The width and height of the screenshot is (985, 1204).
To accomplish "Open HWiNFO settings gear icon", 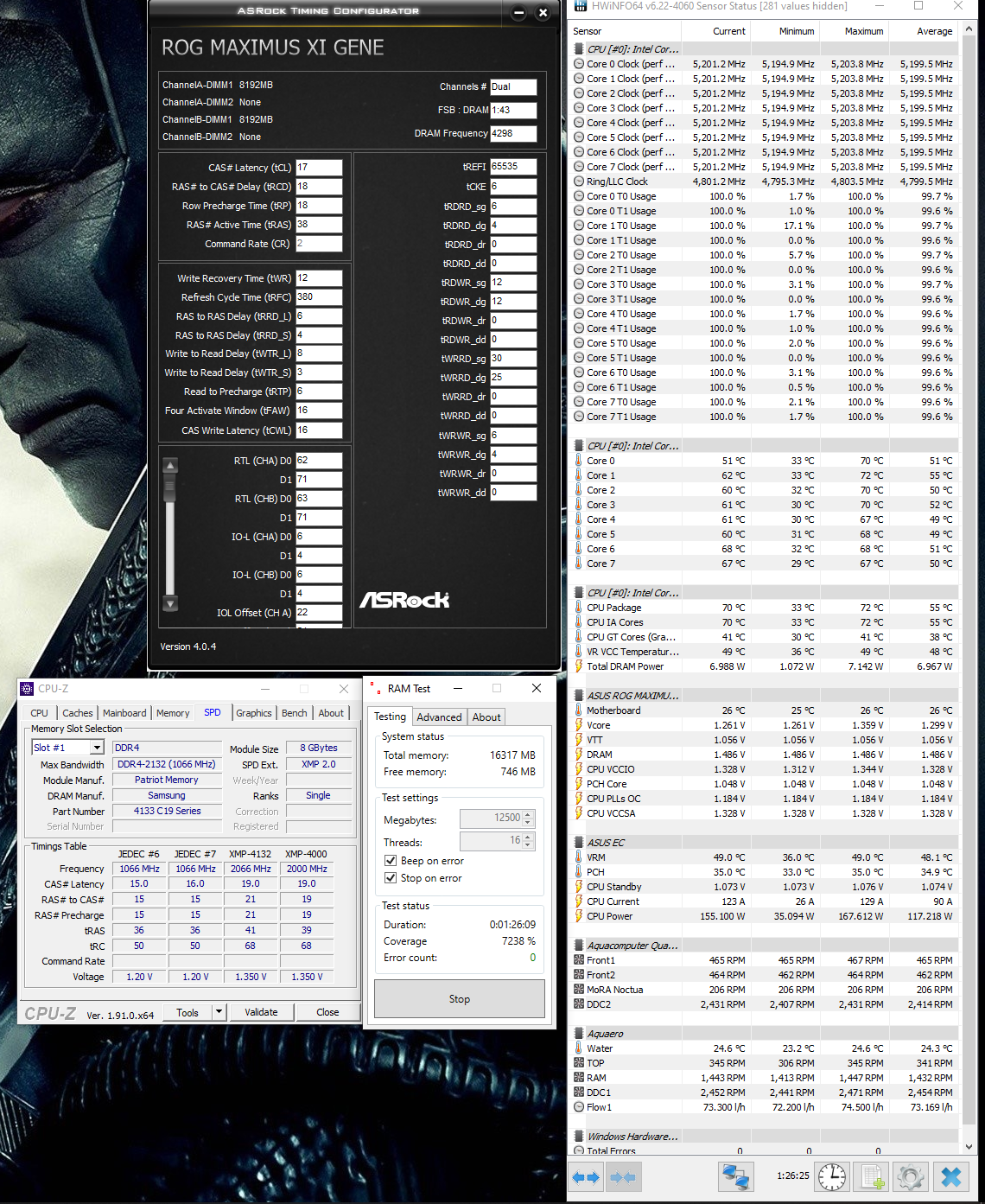I will pos(911,1176).
